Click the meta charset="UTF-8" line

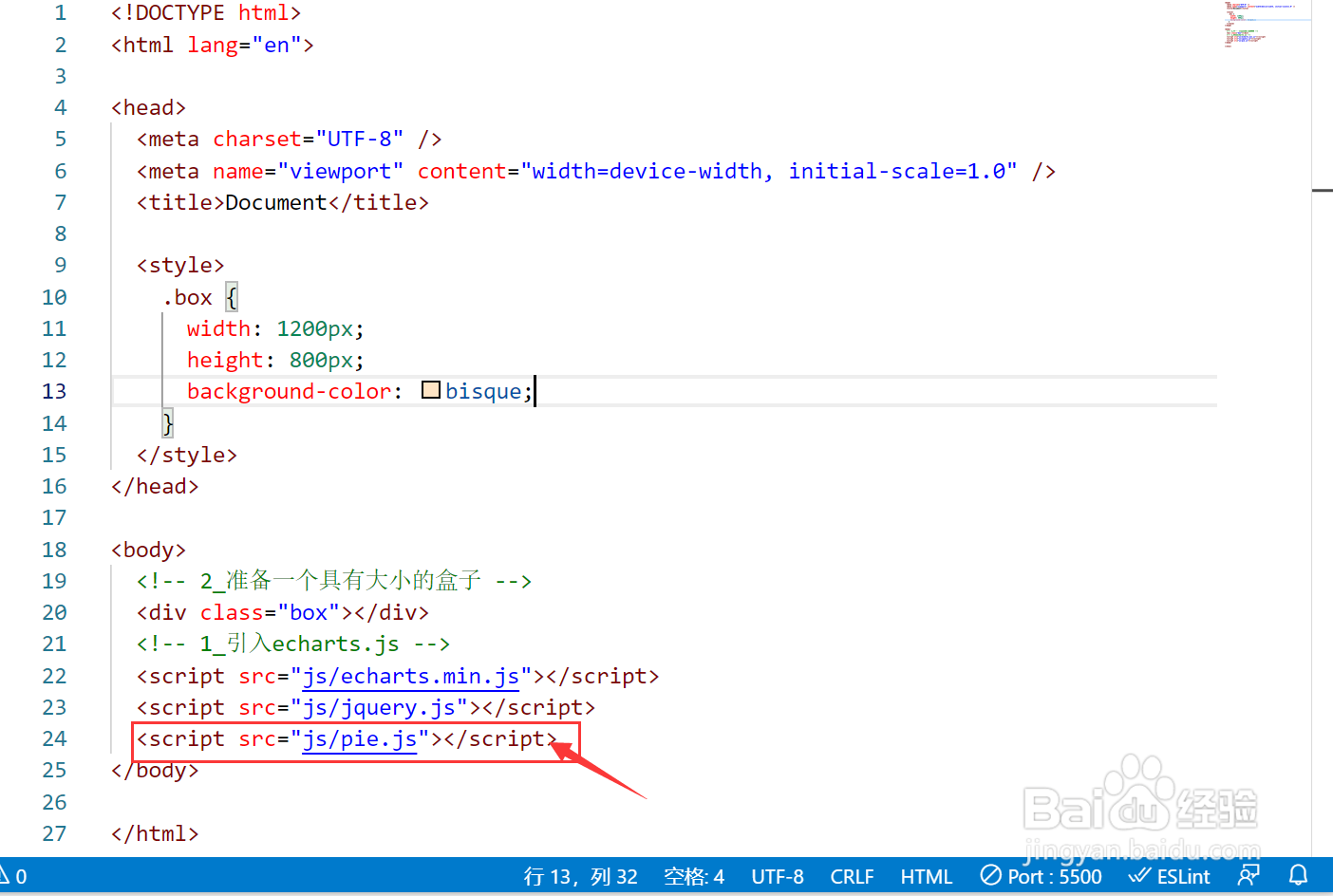290,139
